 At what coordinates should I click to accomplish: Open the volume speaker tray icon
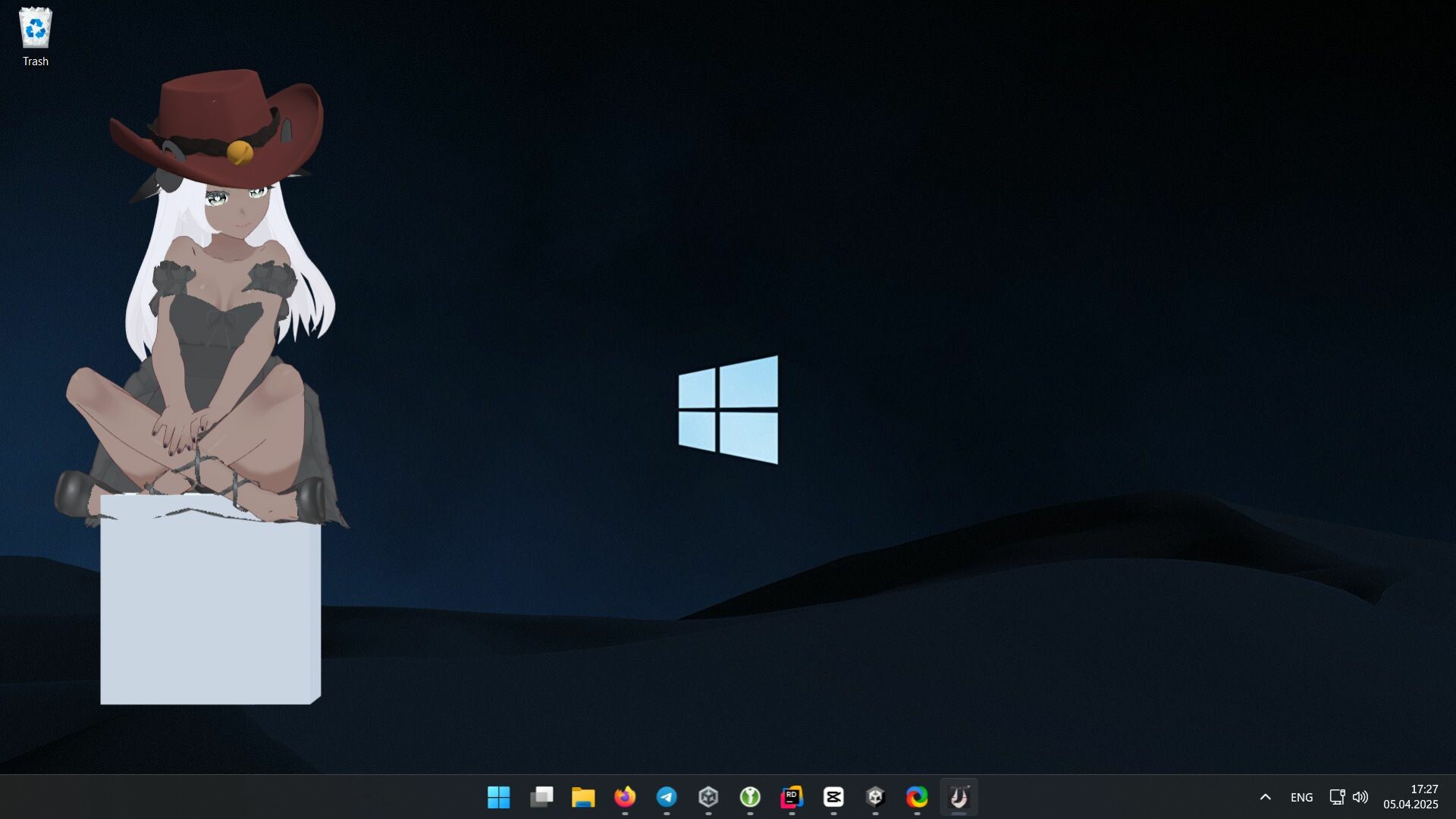1360,797
